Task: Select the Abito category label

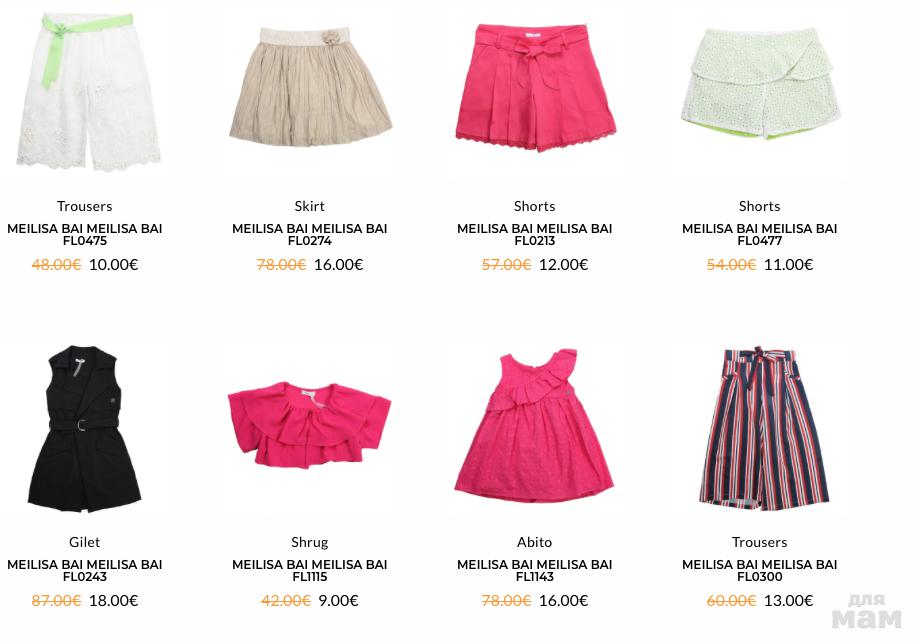Action: [535, 542]
